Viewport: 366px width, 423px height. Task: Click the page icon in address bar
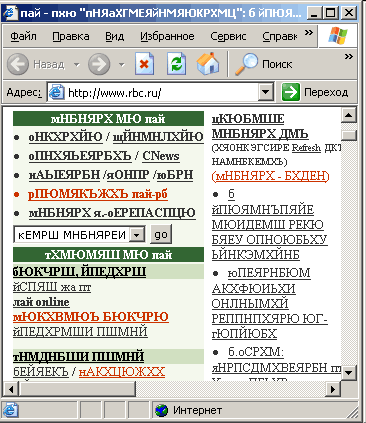click(56, 92)
